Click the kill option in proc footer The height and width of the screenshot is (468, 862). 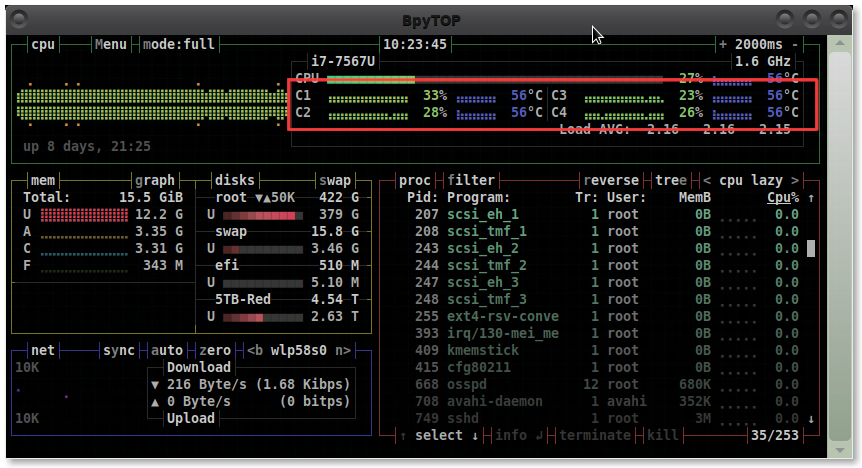(x=662, y=436)
